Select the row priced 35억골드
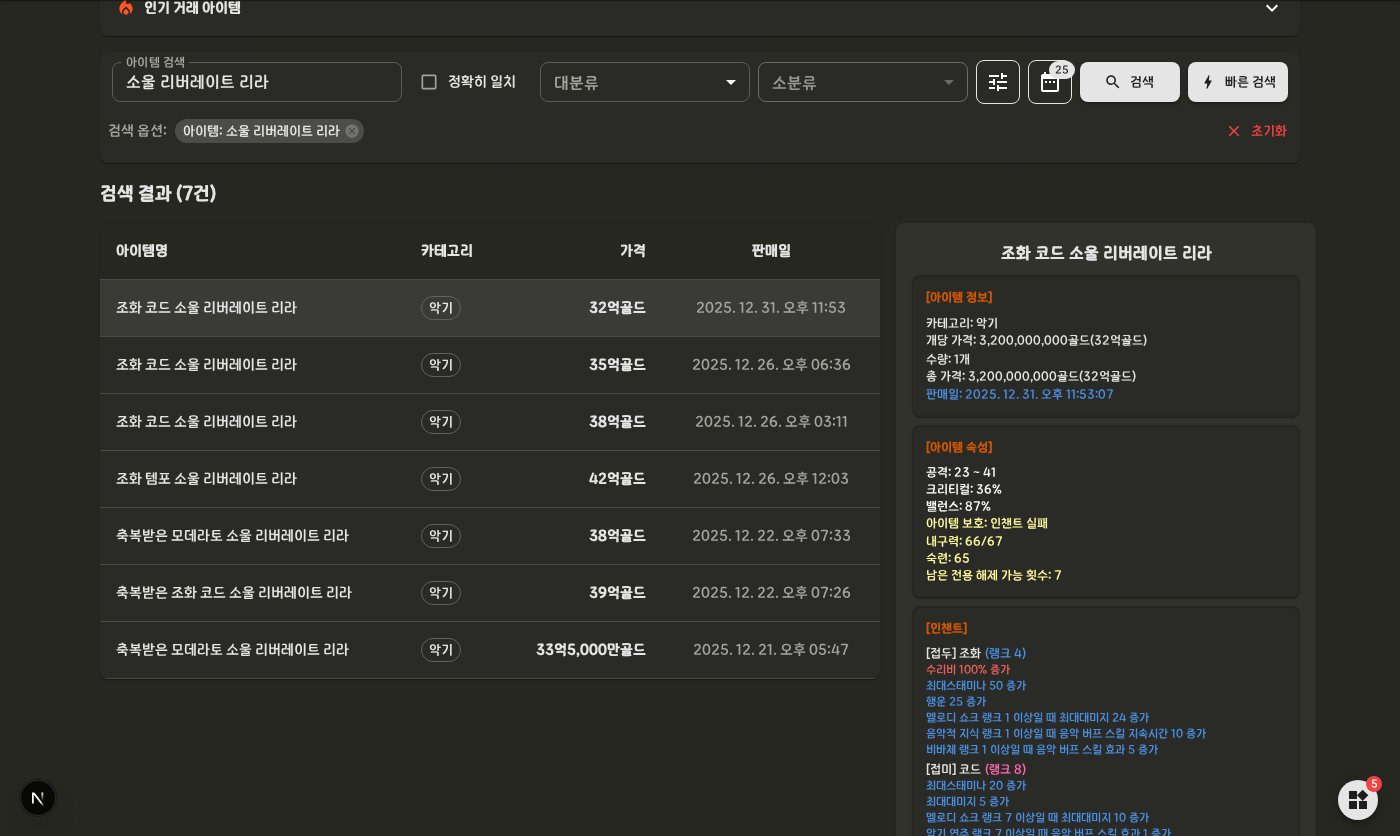This screenshot has height=836, width=1400. [490, 365]
